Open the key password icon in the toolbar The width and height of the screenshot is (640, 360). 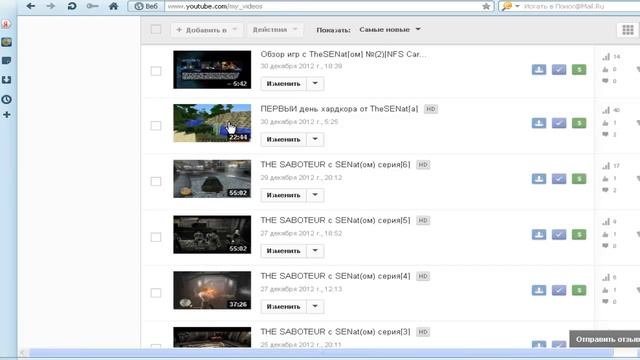93,6
